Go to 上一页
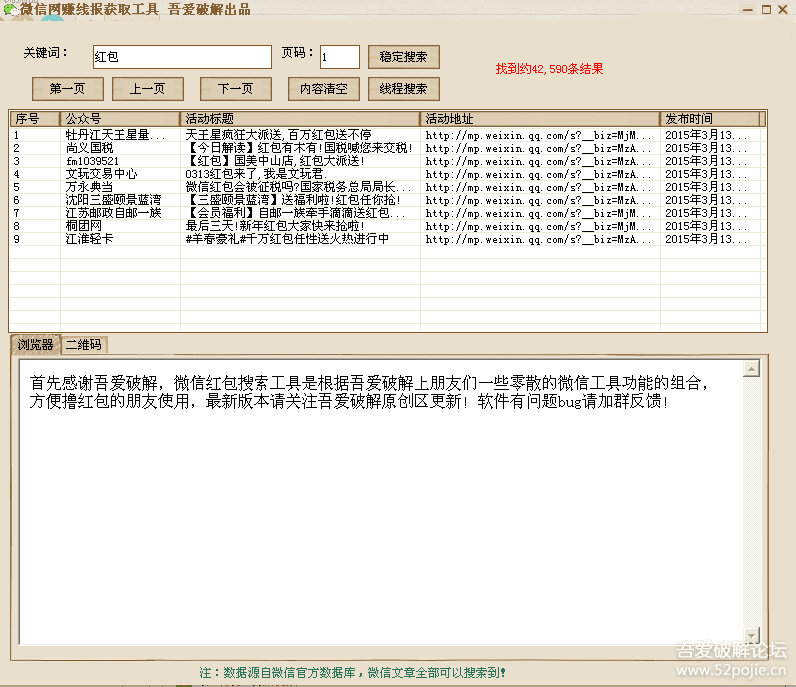Image resolution: width=796 pixels, height=687 pixels. (x=148, y=89)
